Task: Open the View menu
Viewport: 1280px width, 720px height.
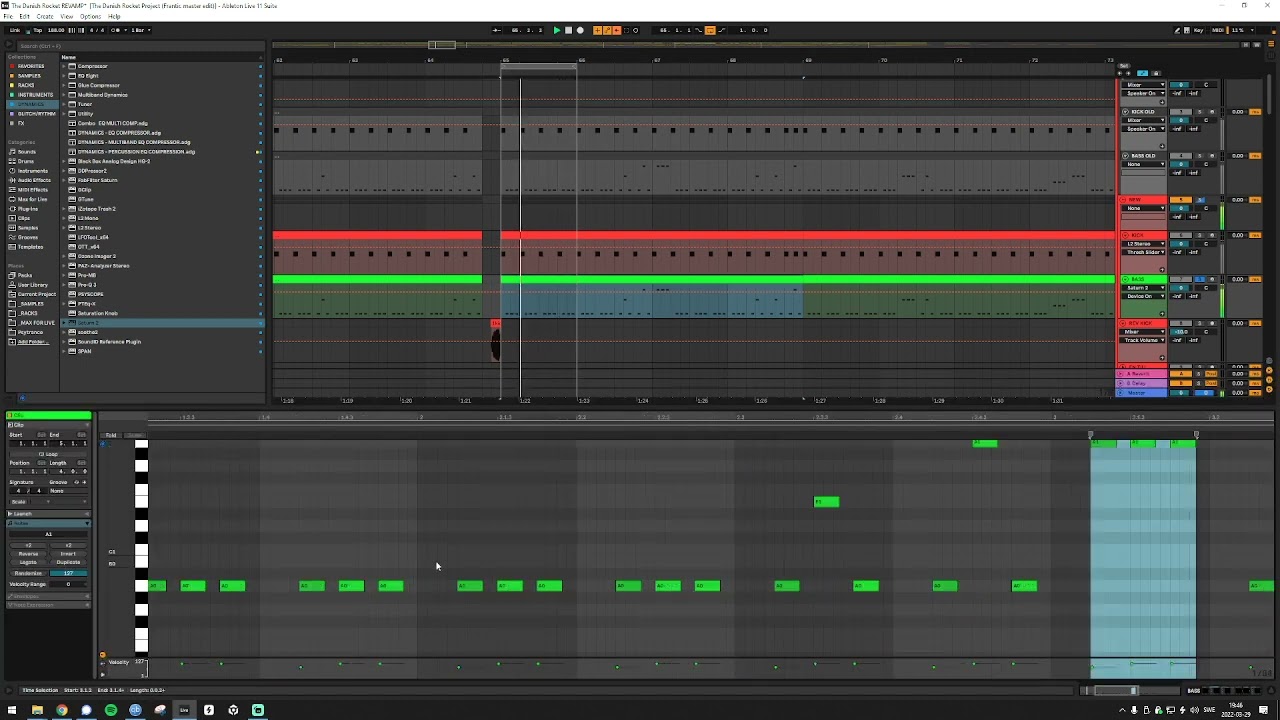Action: (x=67, y=17)
